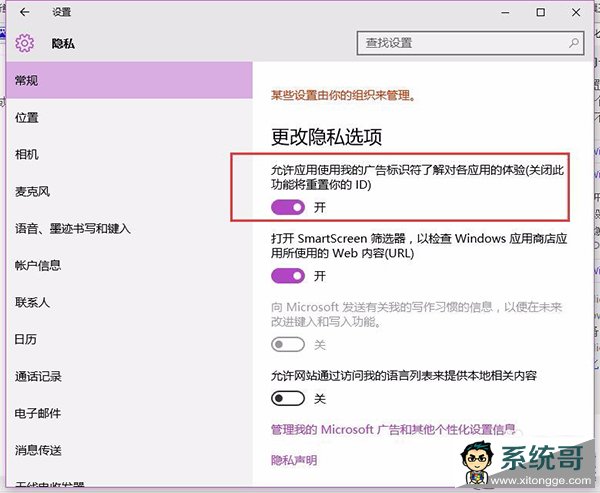The height and width of the screenshot is (493, 600).
Task: Open 管理我的 Microsoft 广告 personalization link
Action: 400,429
